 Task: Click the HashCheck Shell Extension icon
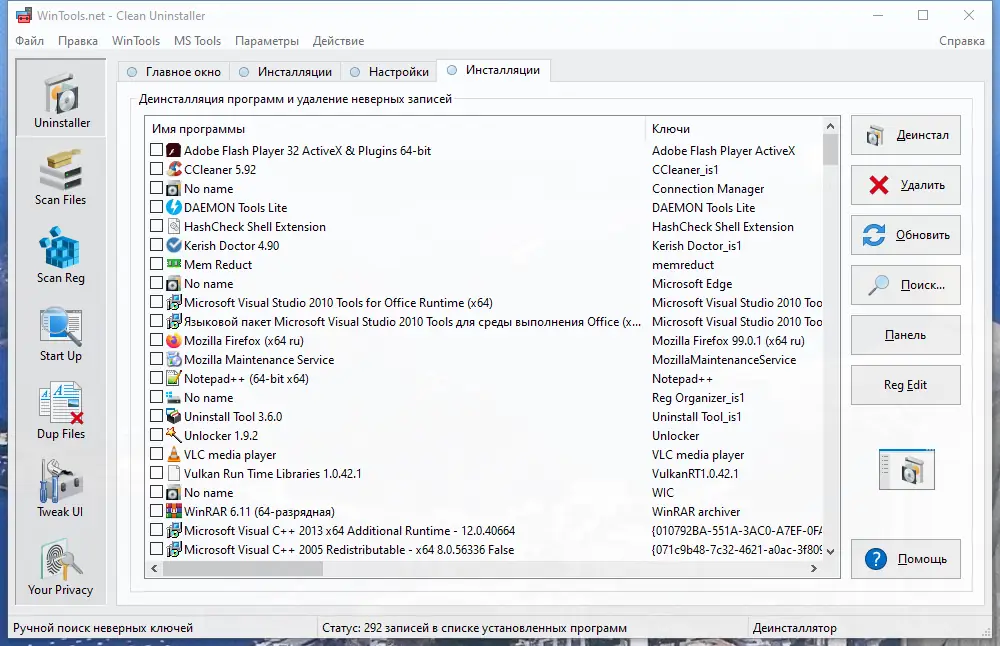[173, 226]
